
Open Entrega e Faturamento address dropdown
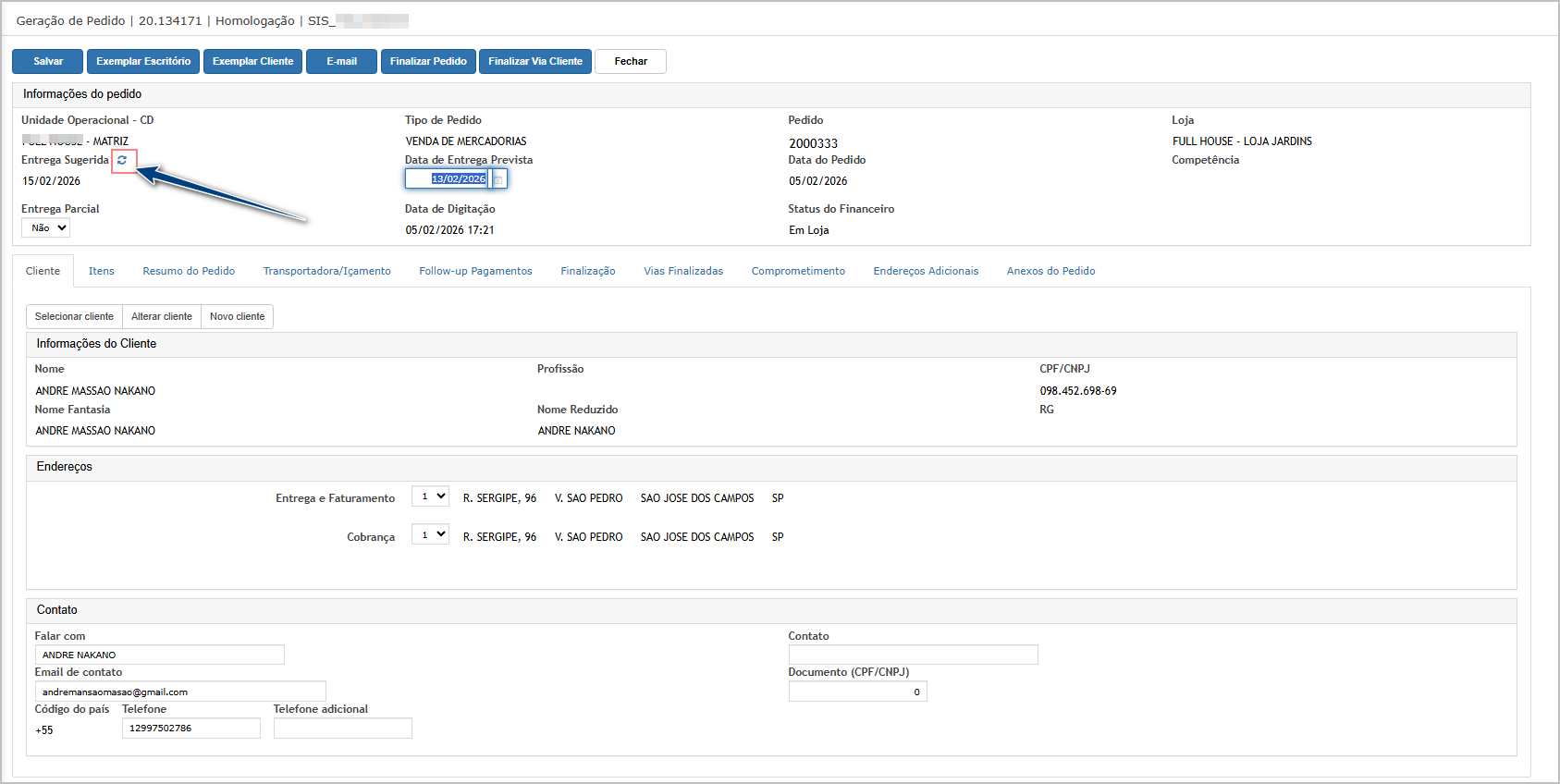[x=430, y=496]
